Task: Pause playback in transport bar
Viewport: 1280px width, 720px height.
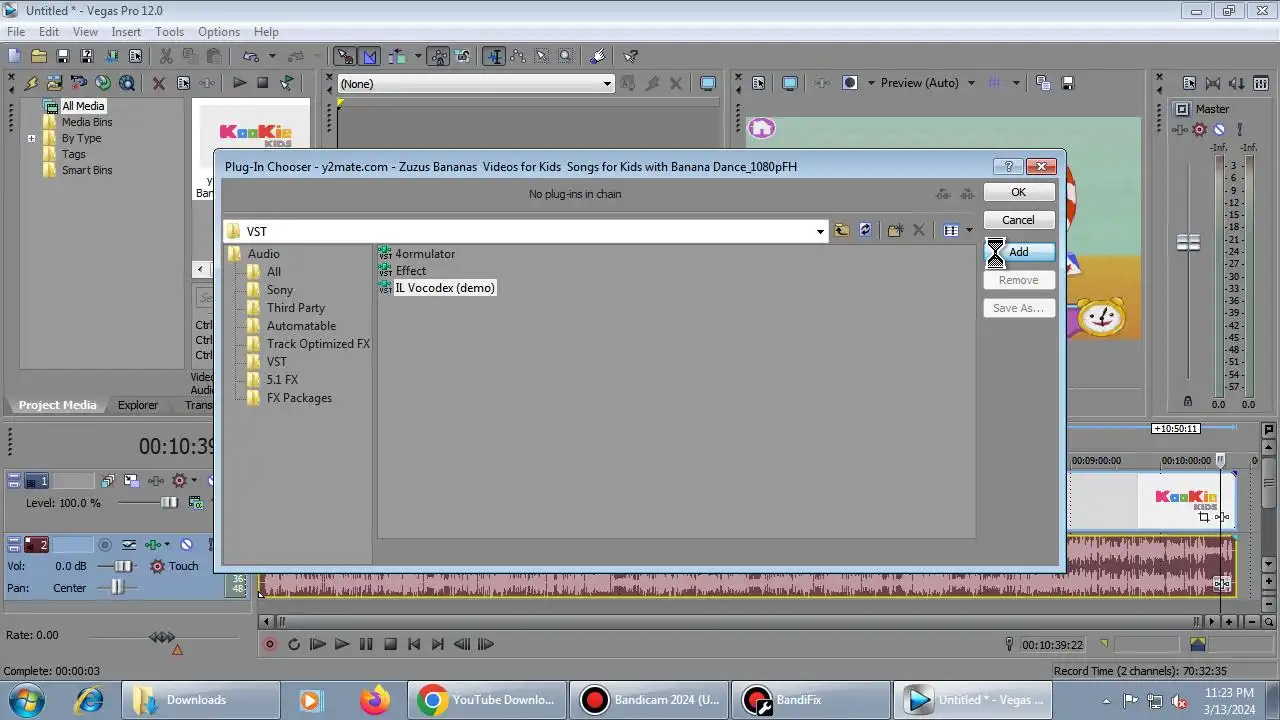Action: (x=366, y=644)
